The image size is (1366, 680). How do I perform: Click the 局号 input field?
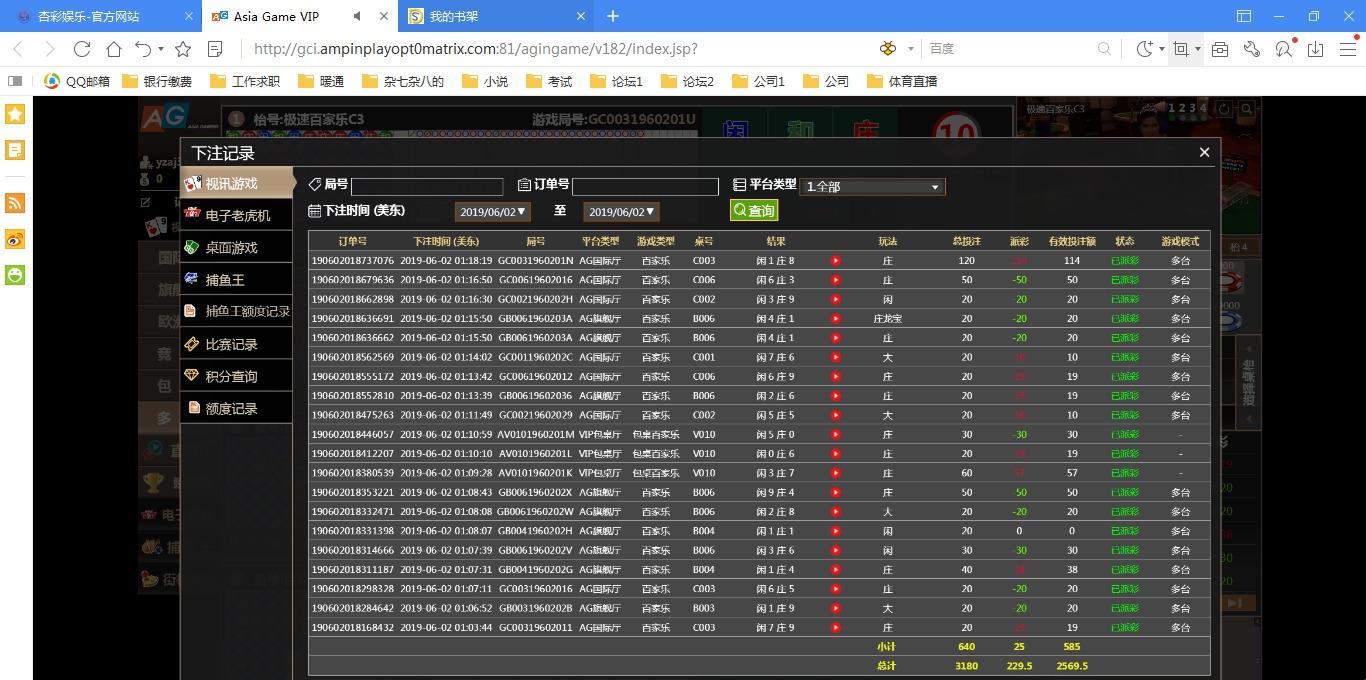427,187
